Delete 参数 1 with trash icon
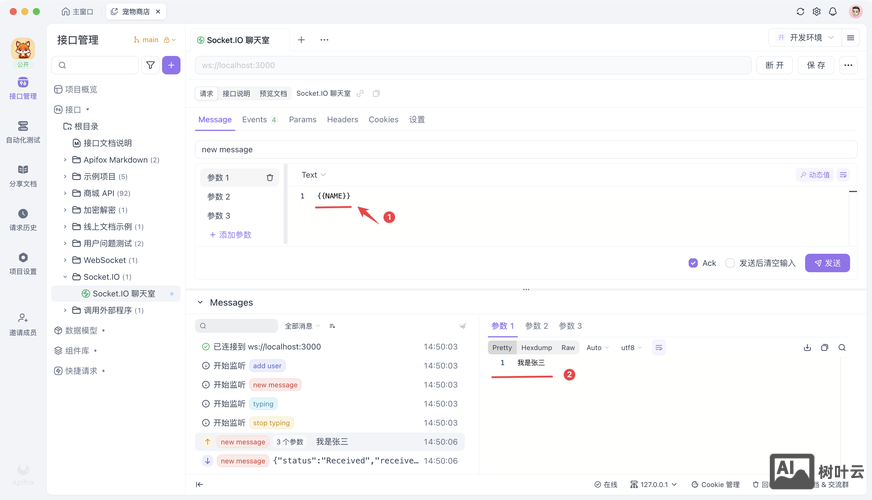Image resolution: width=872 pixels, height=500 pixels. point(270,177)
